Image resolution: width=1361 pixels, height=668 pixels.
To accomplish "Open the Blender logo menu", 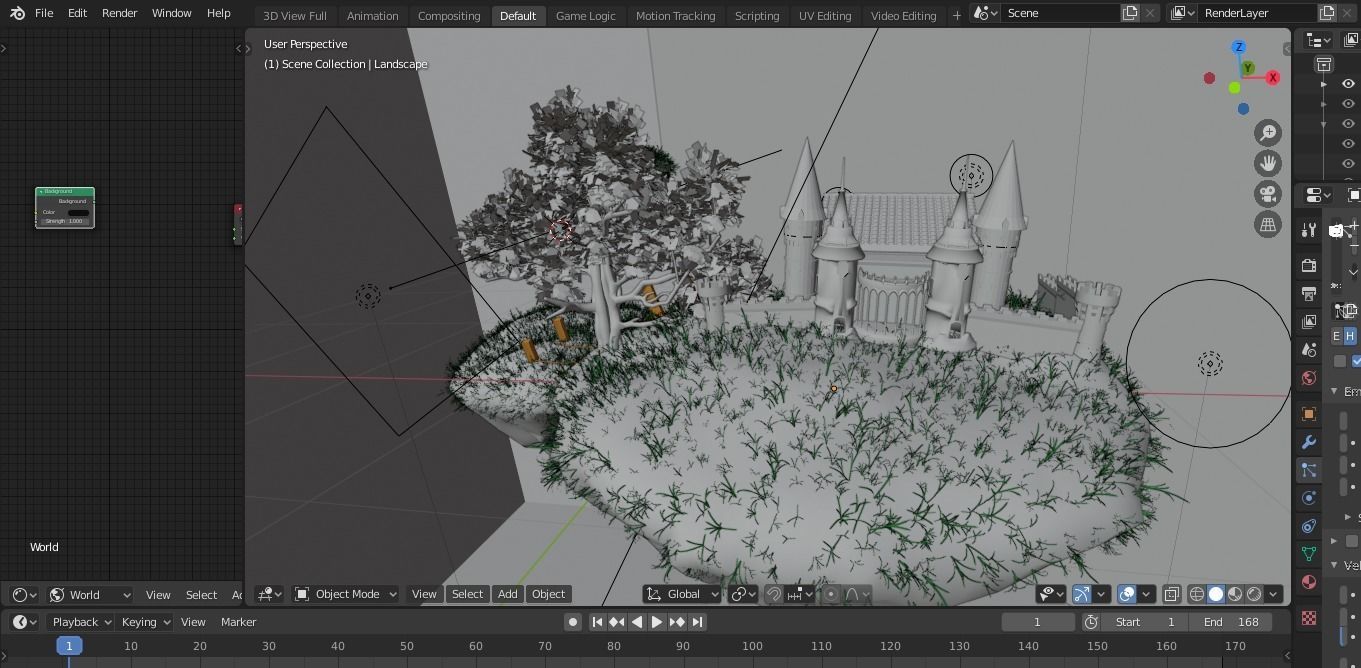I will point(17,13).
